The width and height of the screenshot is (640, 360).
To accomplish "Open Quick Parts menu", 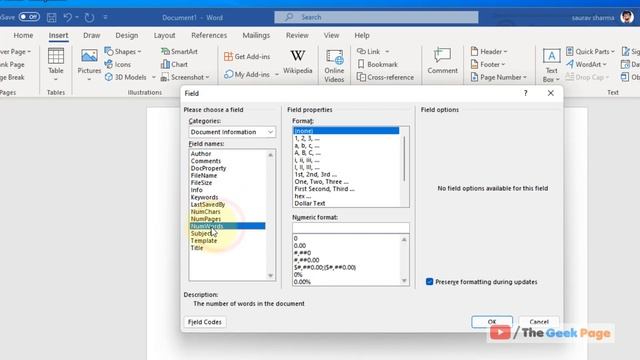I will point(590,51).
